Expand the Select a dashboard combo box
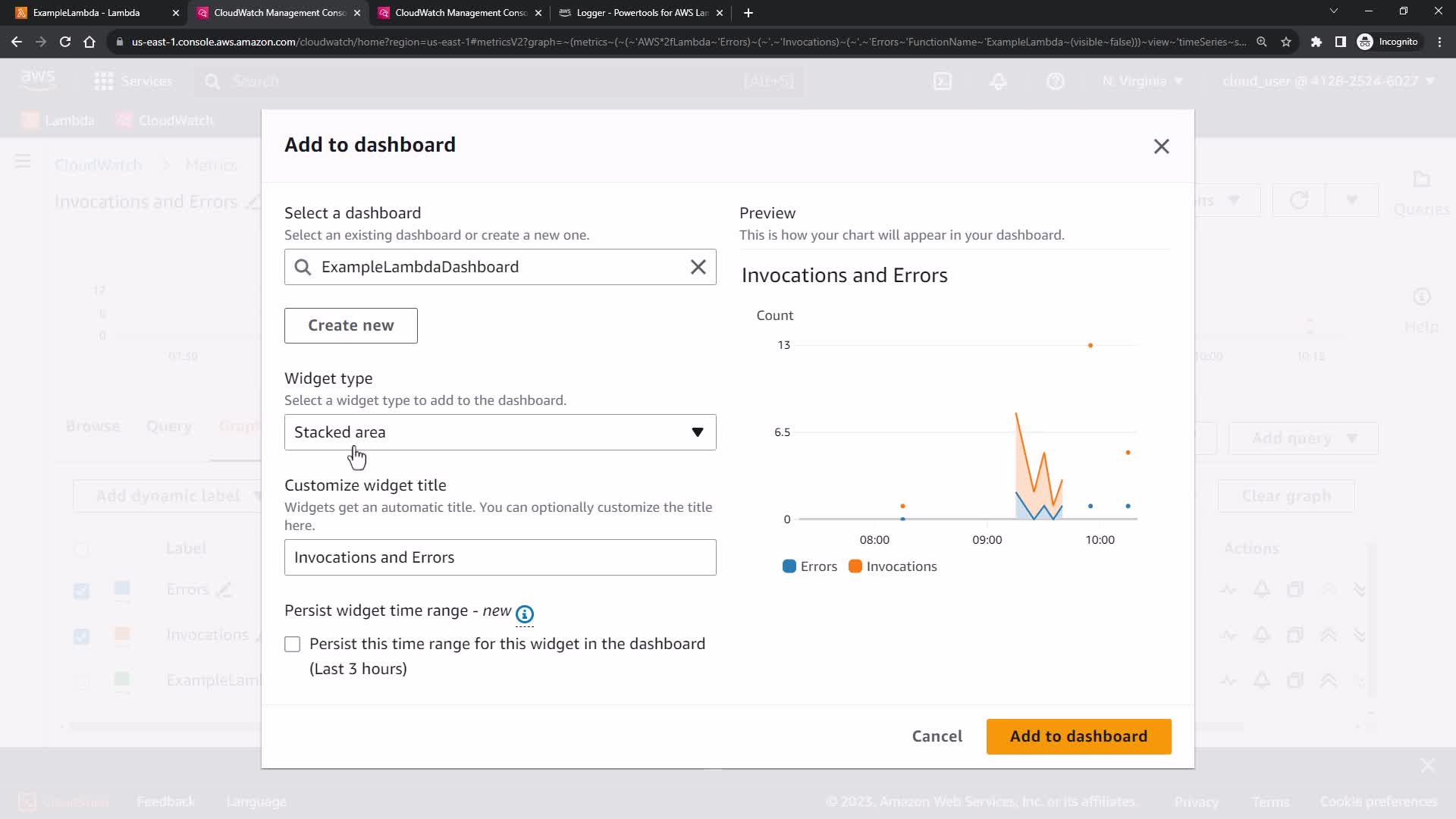 coord(493,267)
